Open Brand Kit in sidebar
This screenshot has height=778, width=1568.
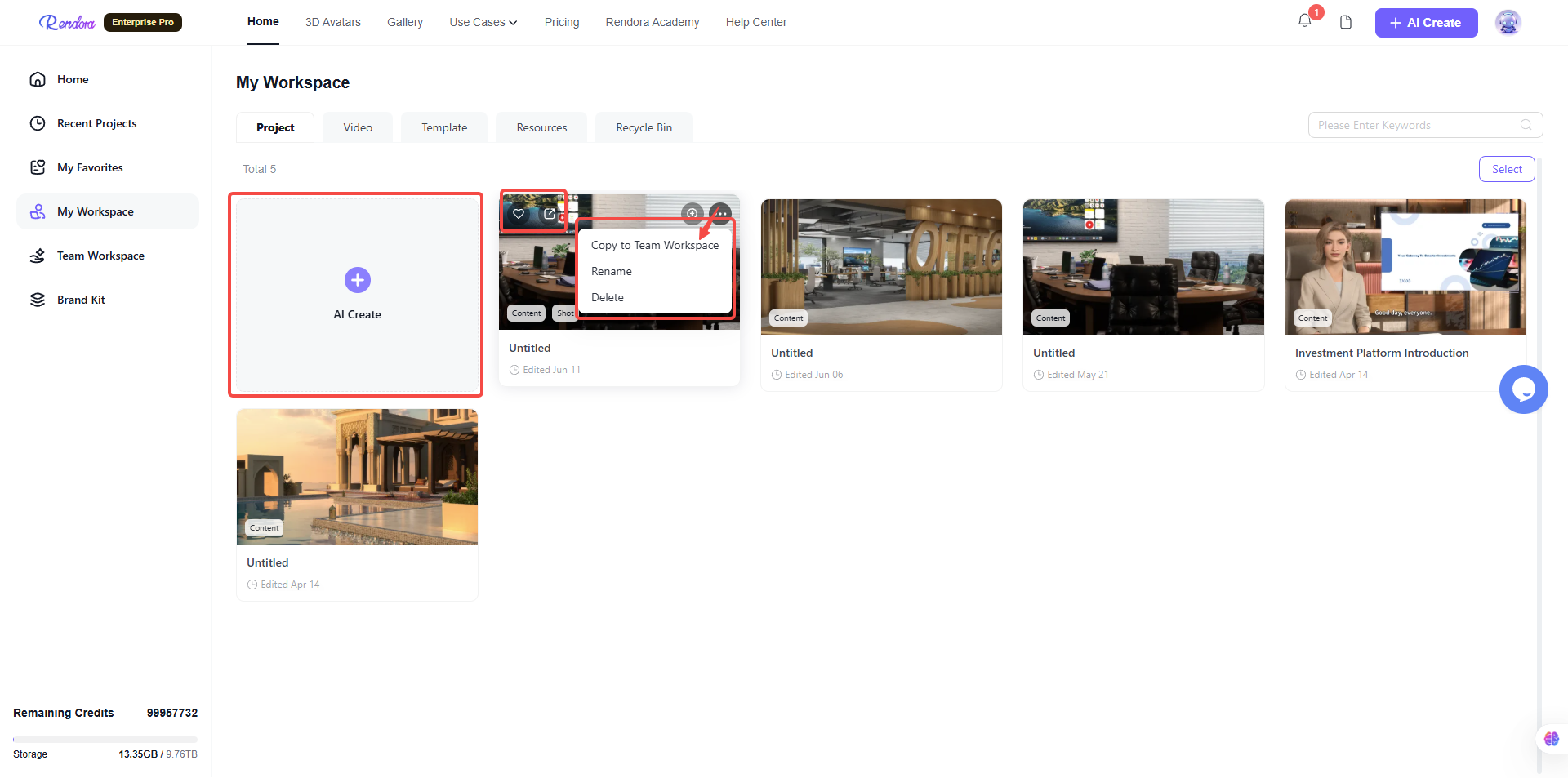pos(108,300)
